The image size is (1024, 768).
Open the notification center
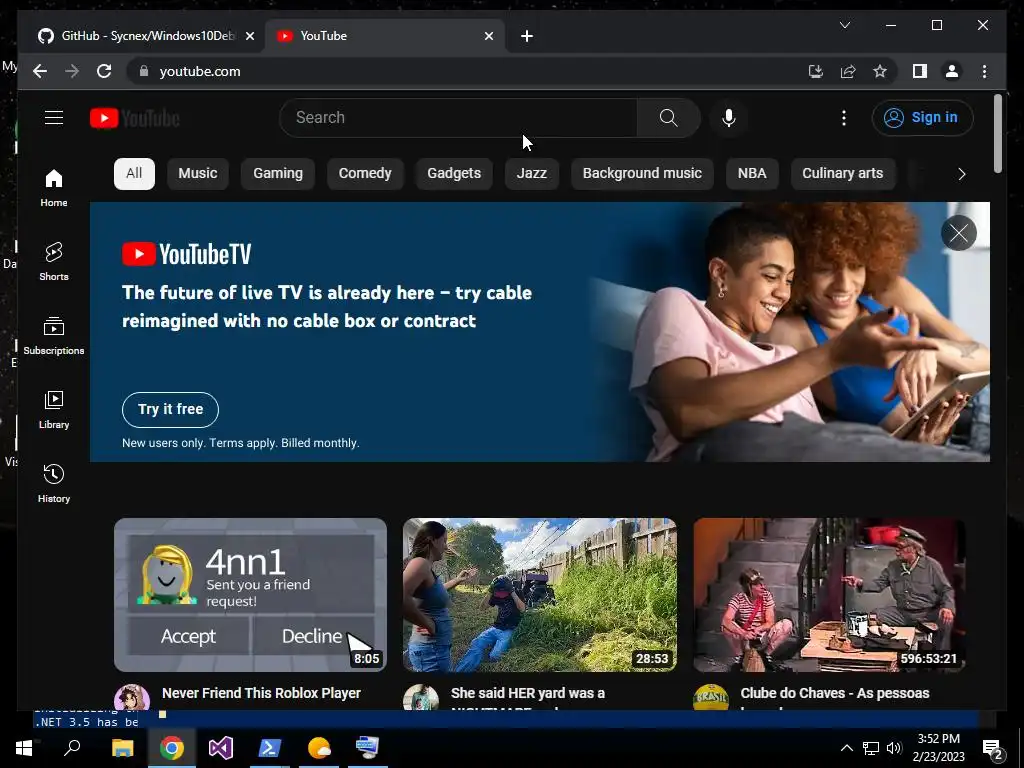coord(992,749)
